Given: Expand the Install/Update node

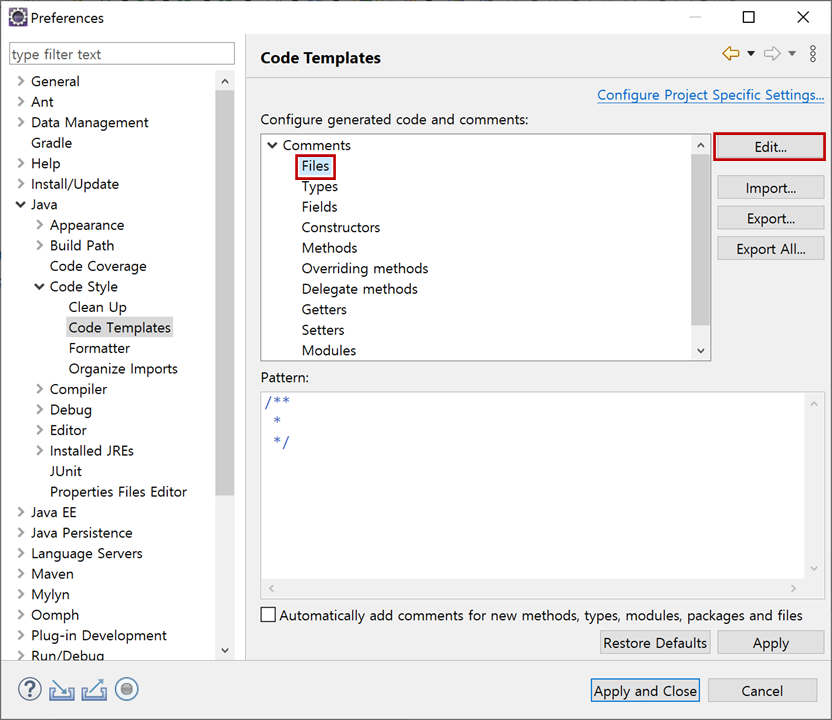Looking at the screenshot, I should click(x=21, y=184).
